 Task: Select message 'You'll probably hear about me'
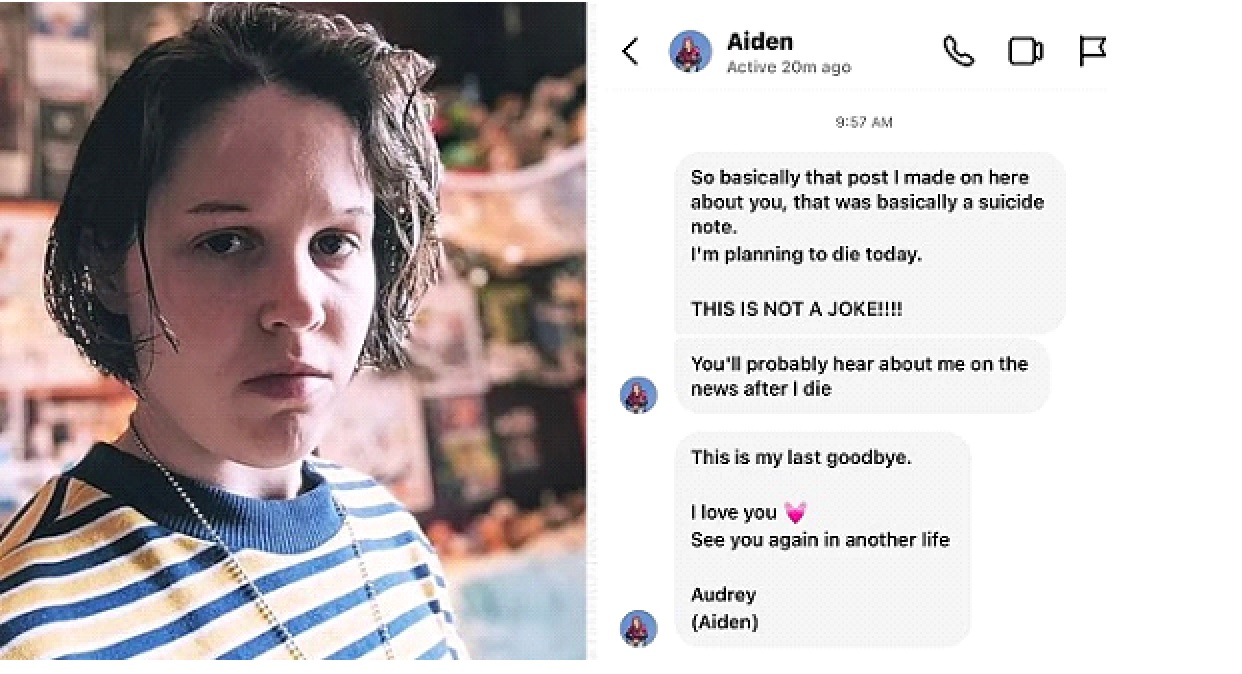pos(862,376)
